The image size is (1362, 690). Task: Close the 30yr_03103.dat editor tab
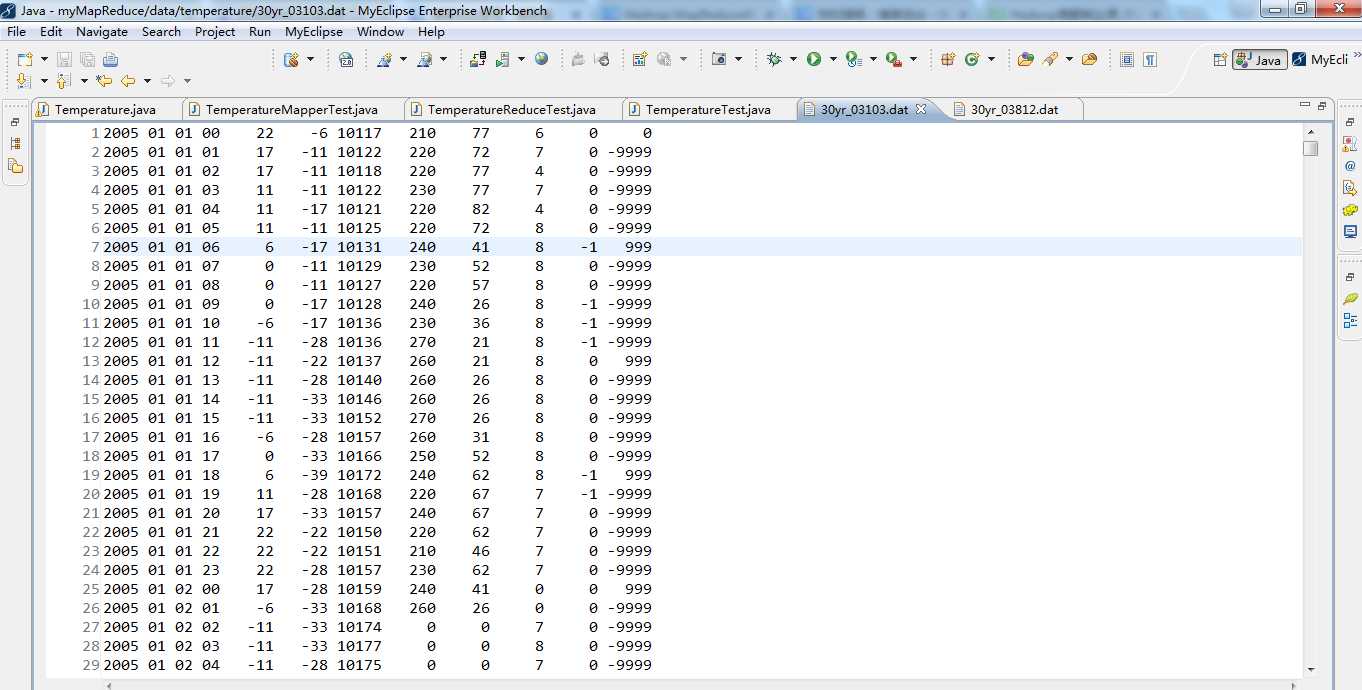[921, 109]
